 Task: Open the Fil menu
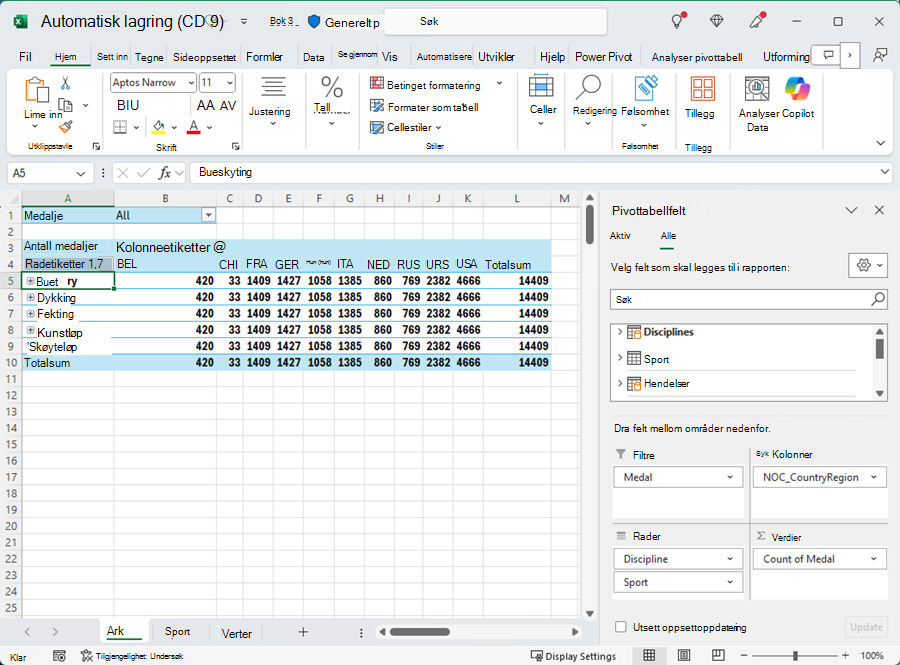click(x=25, y=56)
